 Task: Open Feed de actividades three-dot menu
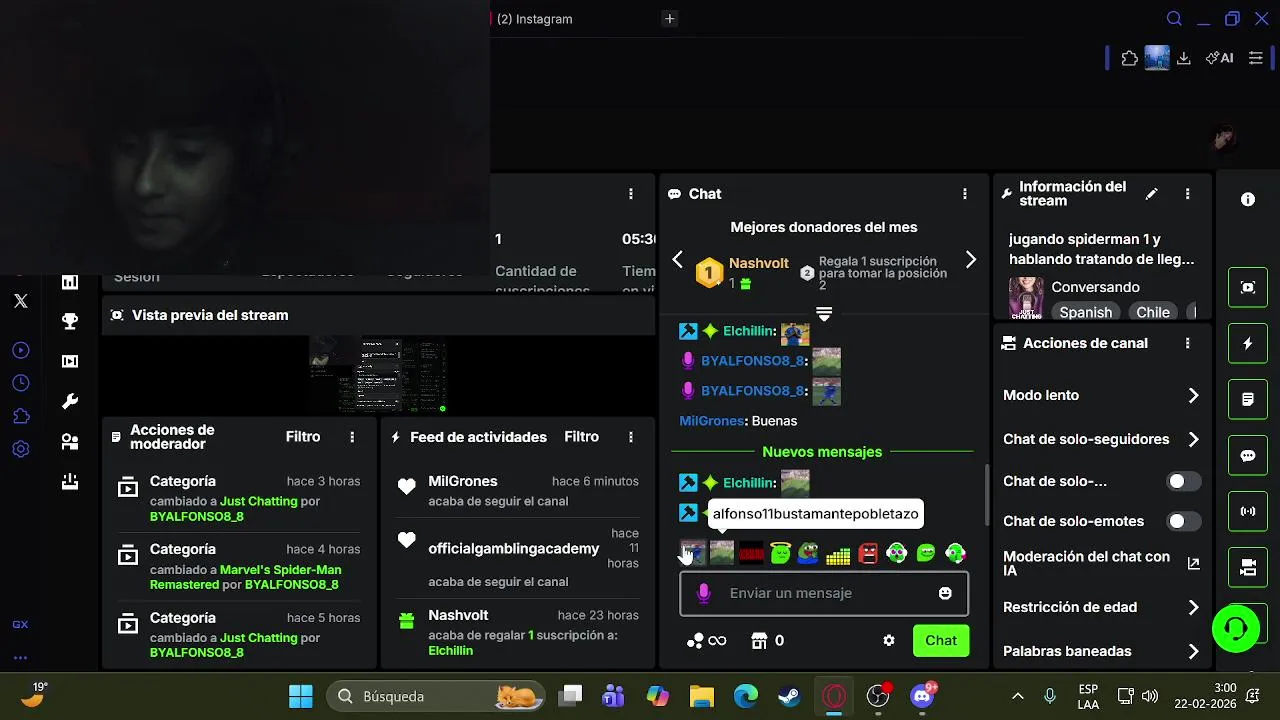pos(631,437)
